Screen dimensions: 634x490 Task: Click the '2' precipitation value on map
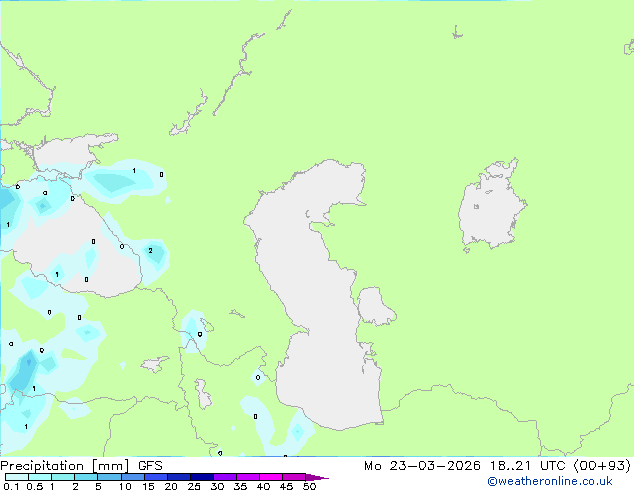pos(150,251)
